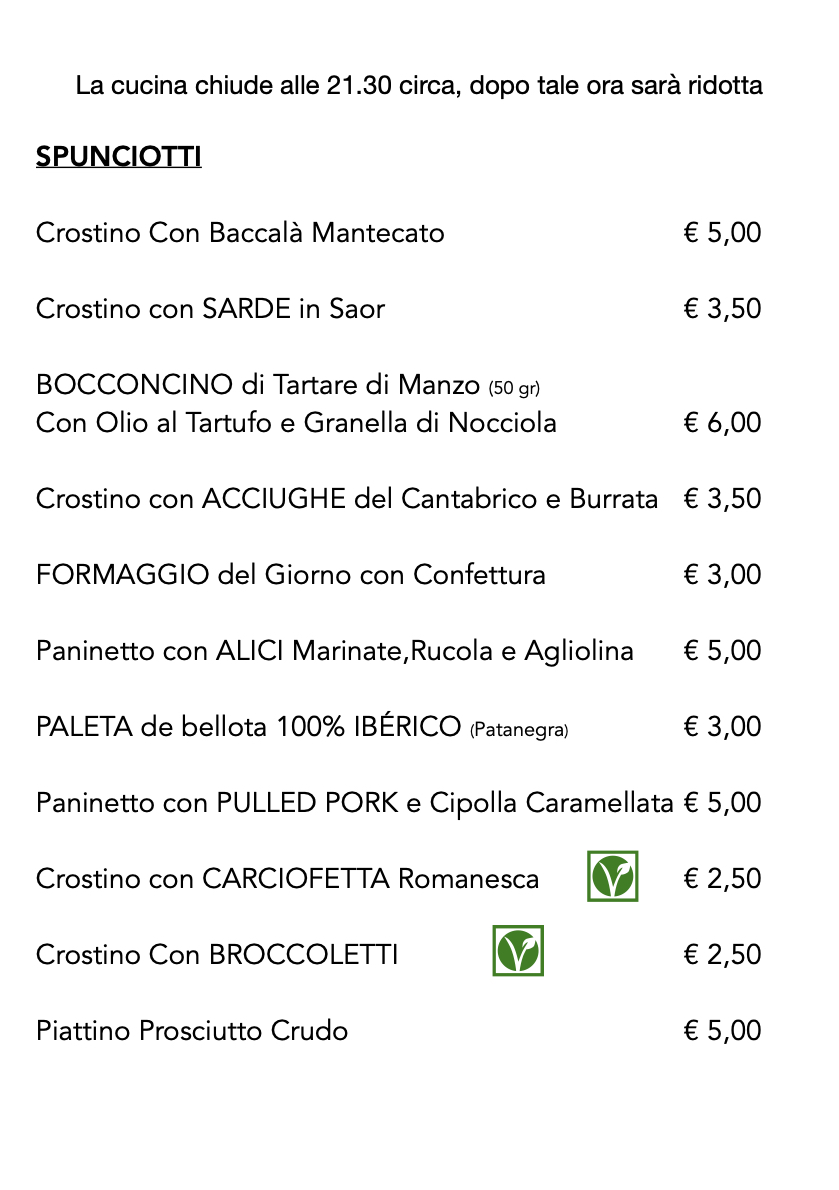Click the vegetarian icon beside Carciofetta Romanesca
The height and width of the screenshot is (1190, 839).
point(612,876)
